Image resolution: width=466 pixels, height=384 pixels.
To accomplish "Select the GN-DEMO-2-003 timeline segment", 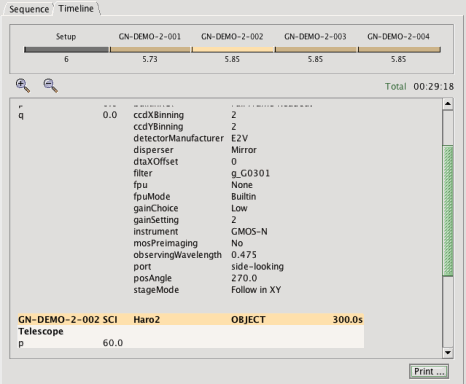I will 316,50.
